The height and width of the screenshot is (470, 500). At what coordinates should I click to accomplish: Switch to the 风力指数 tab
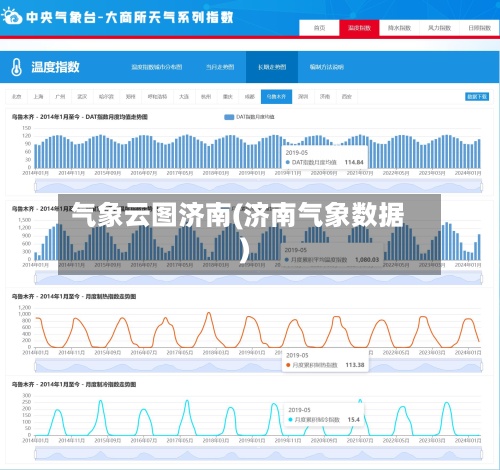click(439, 28)
